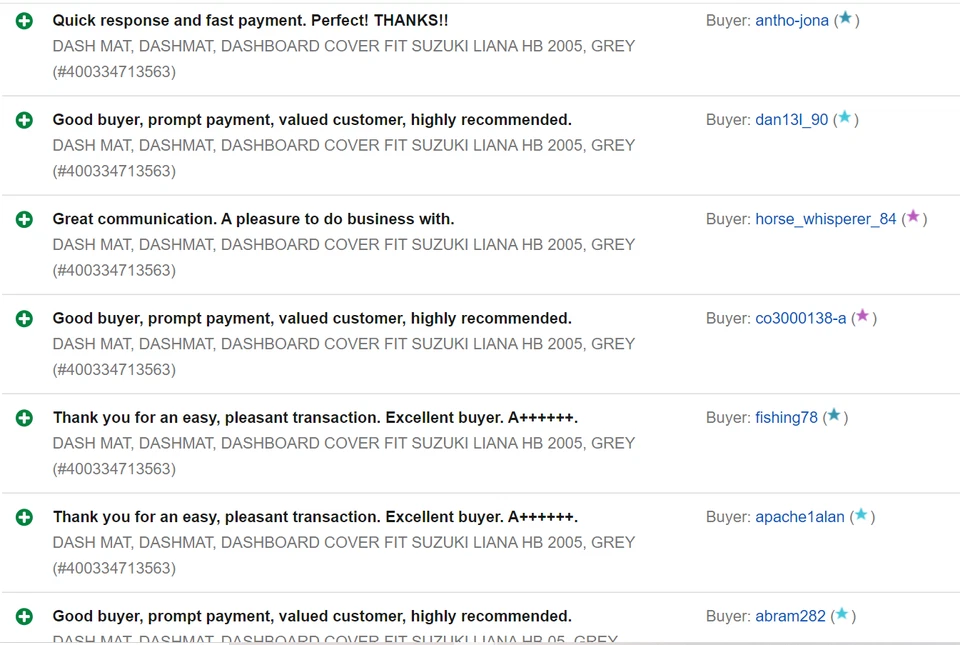Click the star icon beside dan13l_90
This screenshot has height=645, width=960.
[x=844, y=118]
